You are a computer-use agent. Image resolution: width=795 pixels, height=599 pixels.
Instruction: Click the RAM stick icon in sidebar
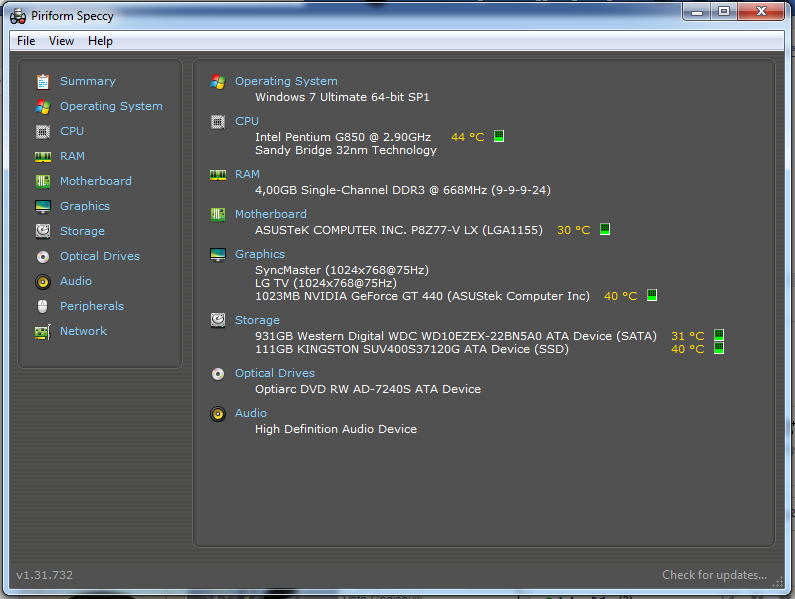click(43, 157)
